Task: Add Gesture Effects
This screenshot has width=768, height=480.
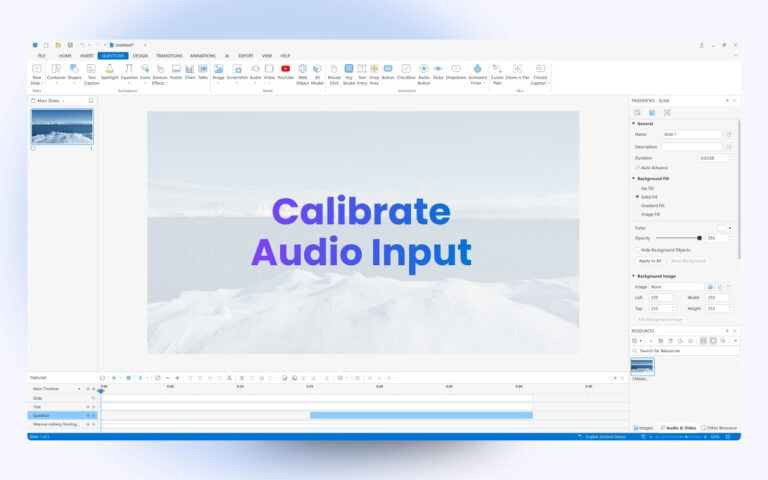Action: click(x=160, y=74)
